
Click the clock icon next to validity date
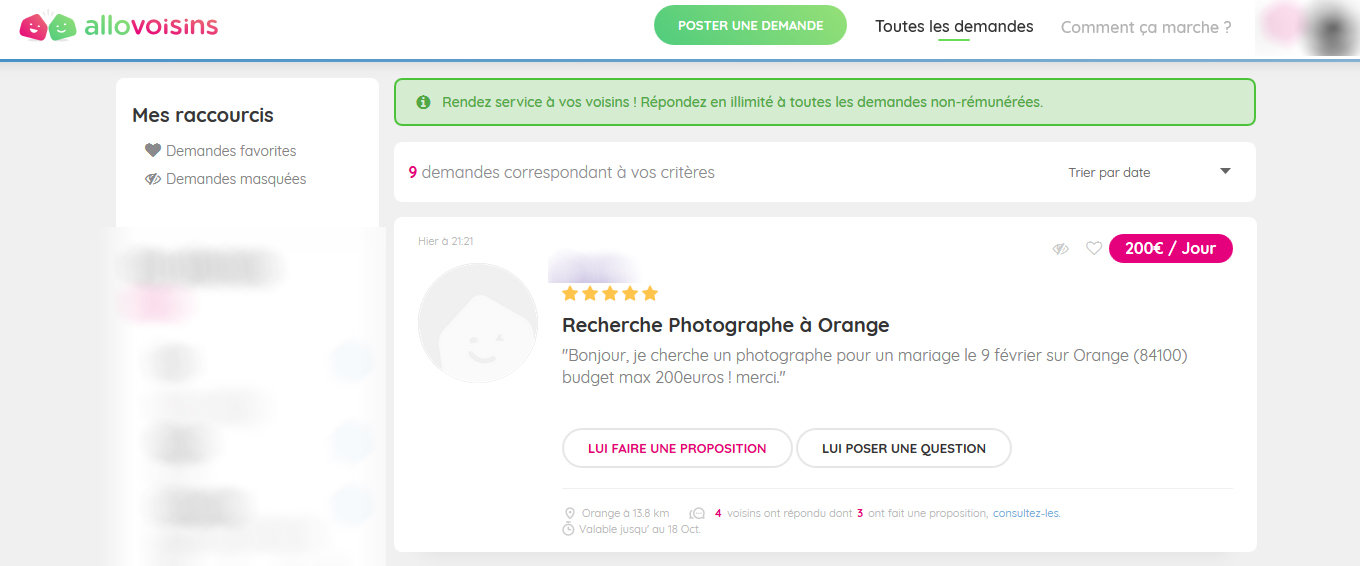tap(569, 529)
